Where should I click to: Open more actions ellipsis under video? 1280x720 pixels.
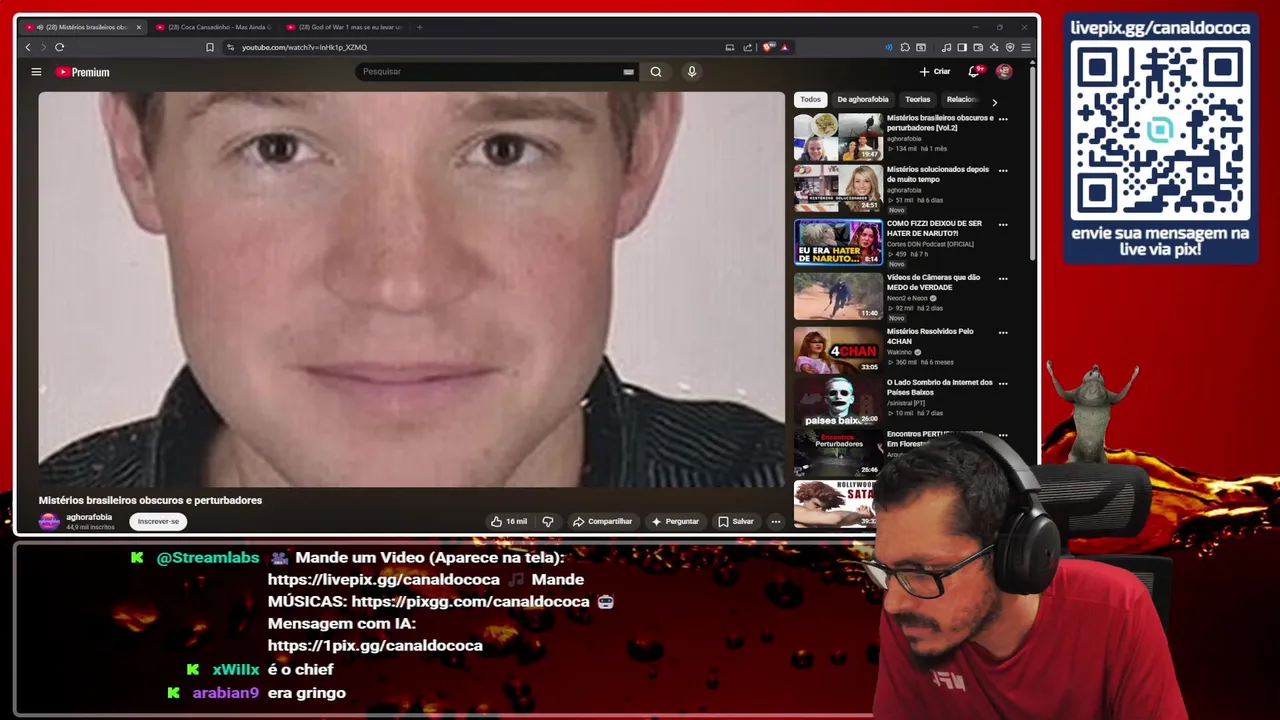tap(775, 521)
